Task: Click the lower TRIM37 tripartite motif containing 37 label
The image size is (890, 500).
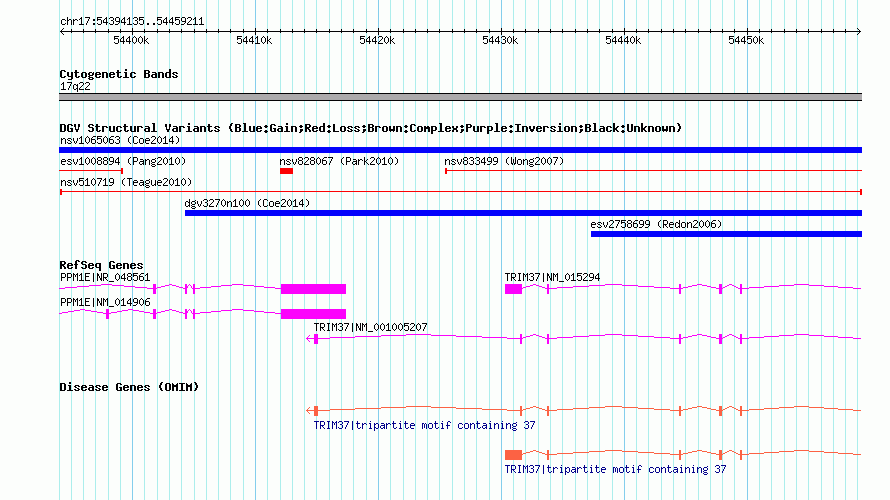Action: pyautogui.click(x=615, y=469)
